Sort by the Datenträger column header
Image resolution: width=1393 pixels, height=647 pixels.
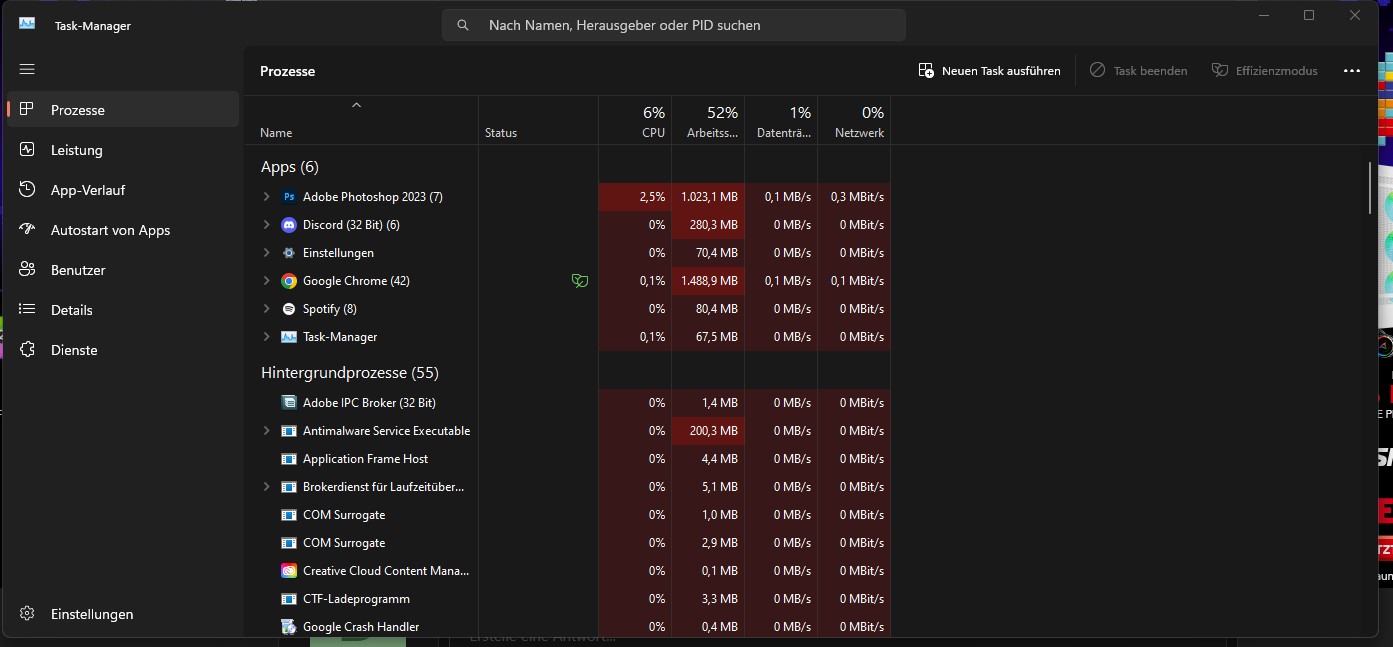click(x=781, y=121)
